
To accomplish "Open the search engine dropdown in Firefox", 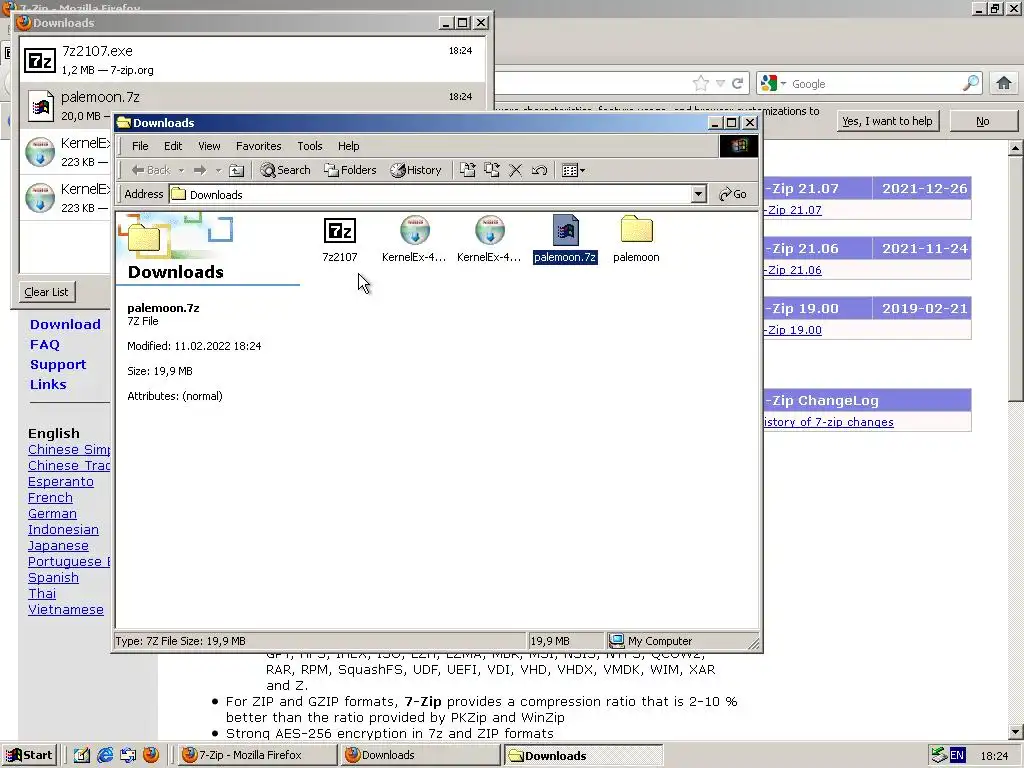I will pyautogui.click(x=773, y=84).
